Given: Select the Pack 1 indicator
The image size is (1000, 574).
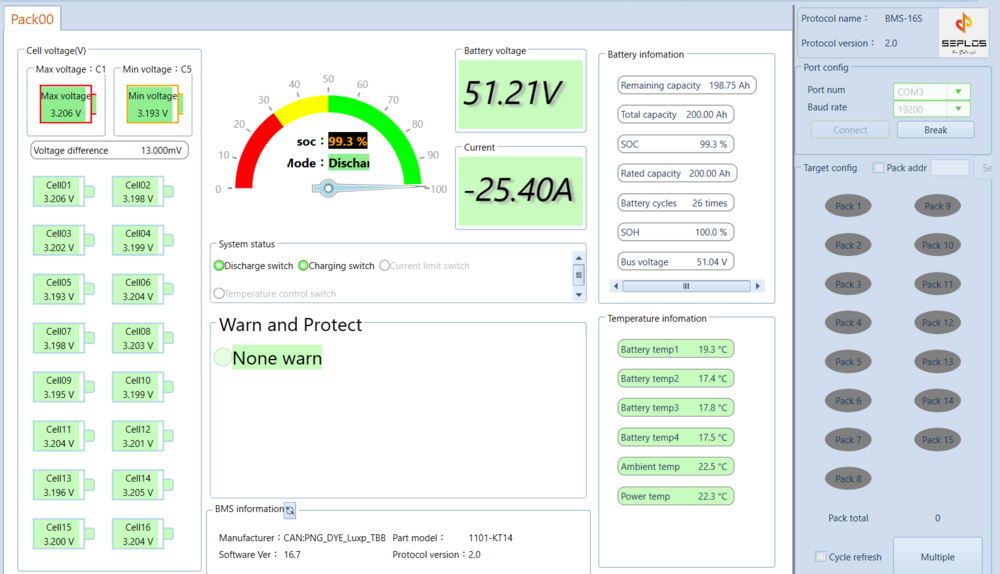Looking at the screenshot, I should (x=848, y=206).
